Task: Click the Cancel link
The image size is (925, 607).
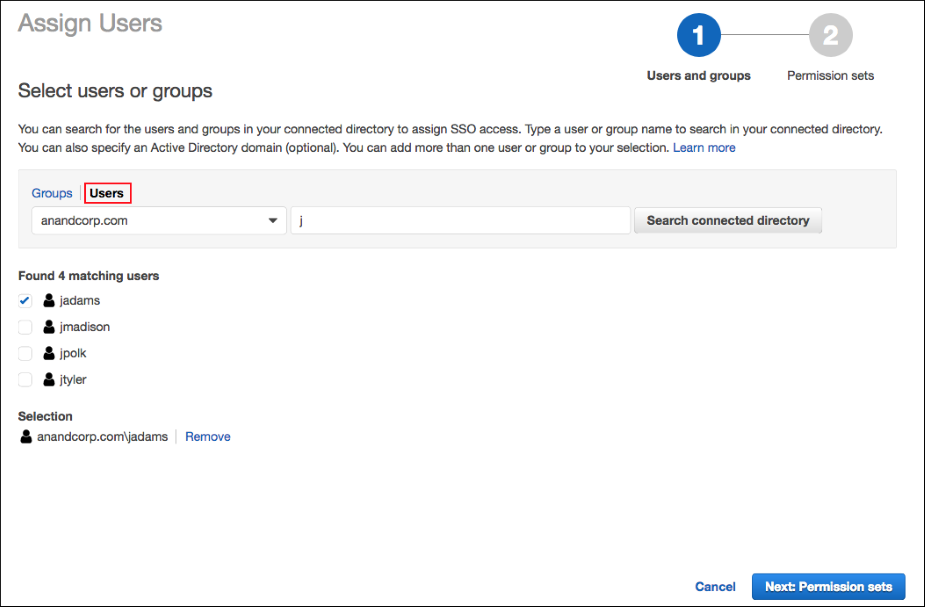Action: [x=714, y=586]
